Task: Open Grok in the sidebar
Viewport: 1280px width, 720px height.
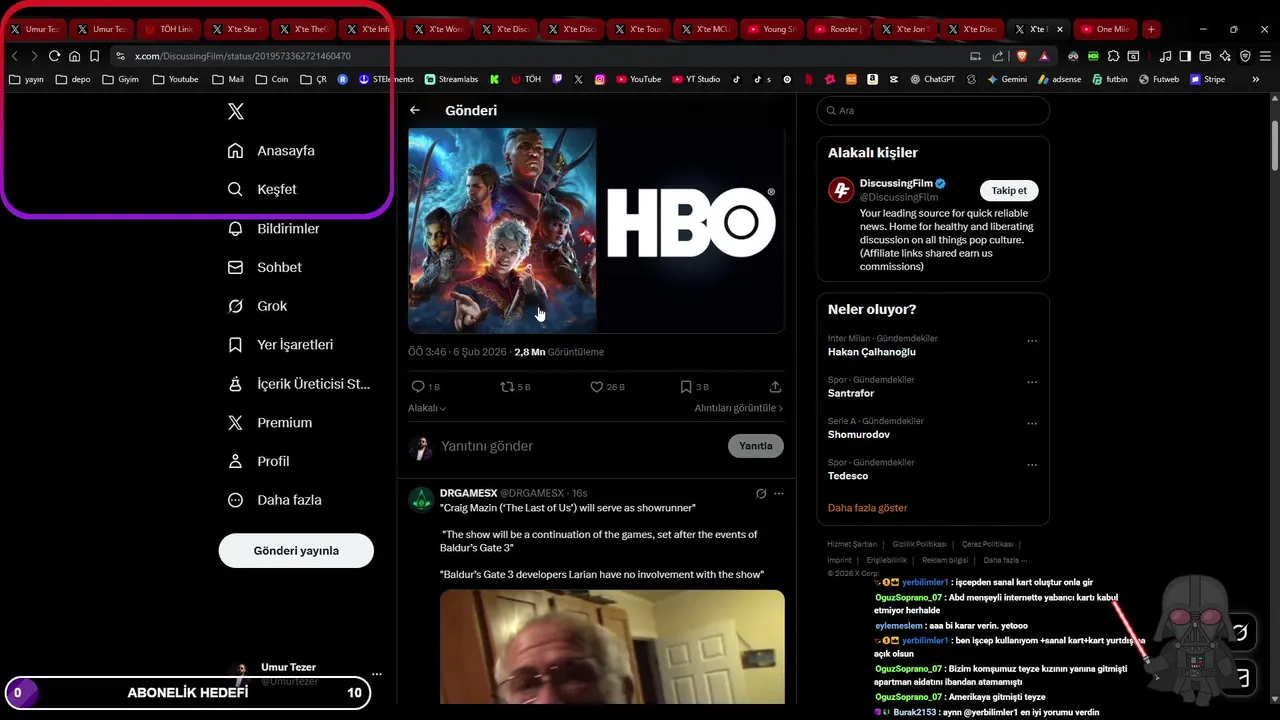Action: (x=258, y=306)
